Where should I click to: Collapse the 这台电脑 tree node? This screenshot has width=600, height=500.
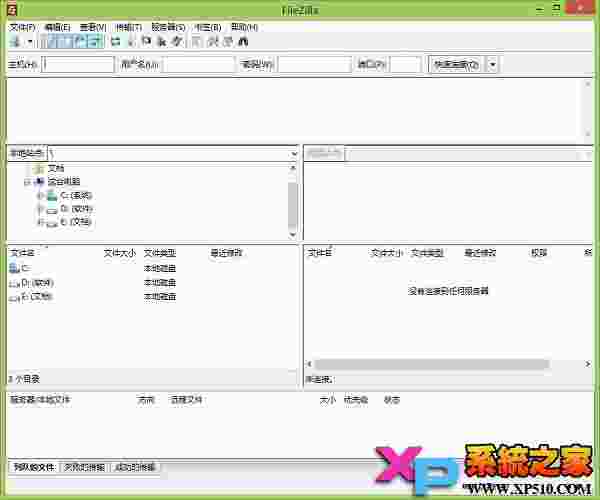28,182
